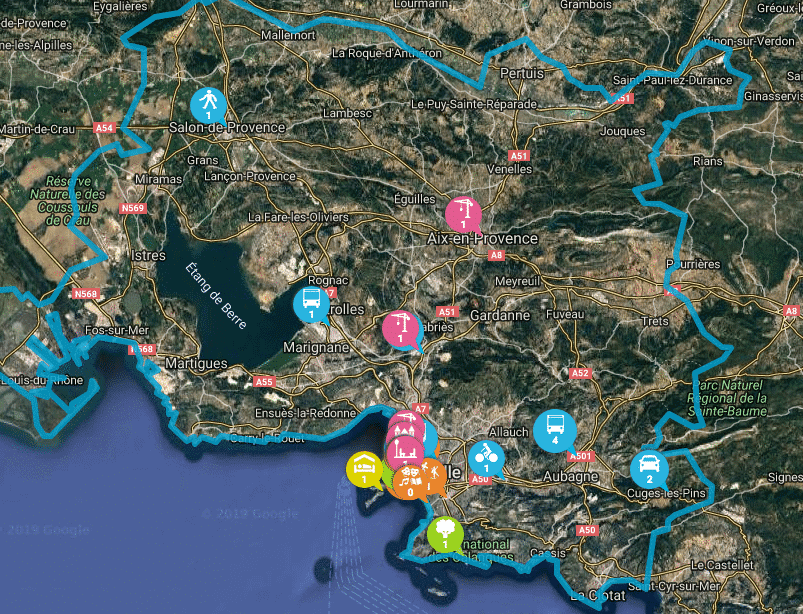The width and height of the screenshot is (803, 614).
Task: Open the blue bus marker near Rognac
Action: click(x=311, y=305)
